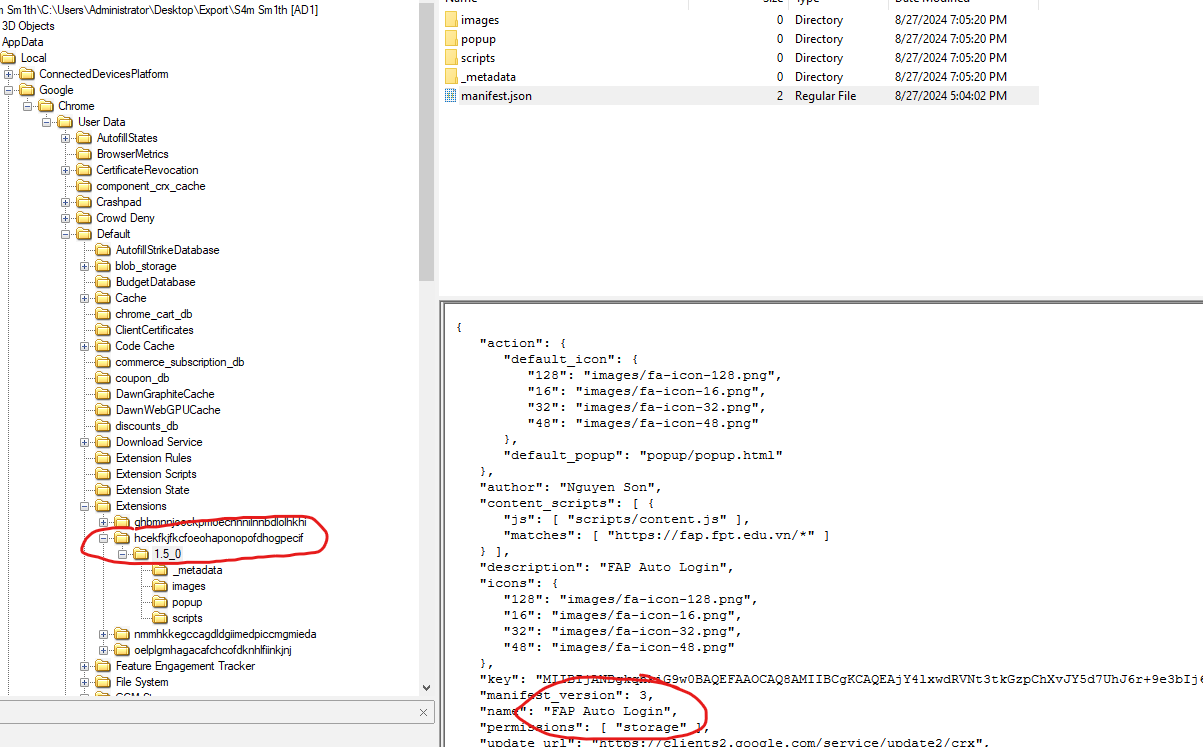This screenshot has width=1203, height=747.
Task: Expand the Crowd Deny tree node
Action: coord(65,218)
